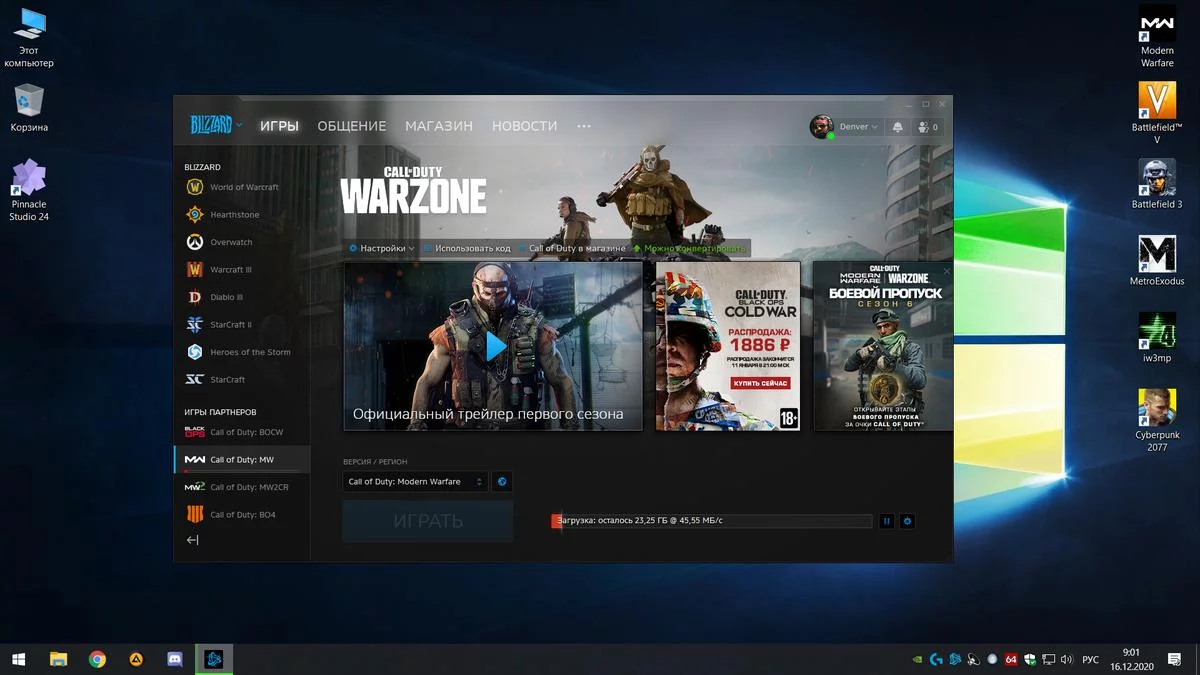This screenshot has height=675, width=1200.
Task: Switch input language РУС indicator
Action: point(1091,660)
